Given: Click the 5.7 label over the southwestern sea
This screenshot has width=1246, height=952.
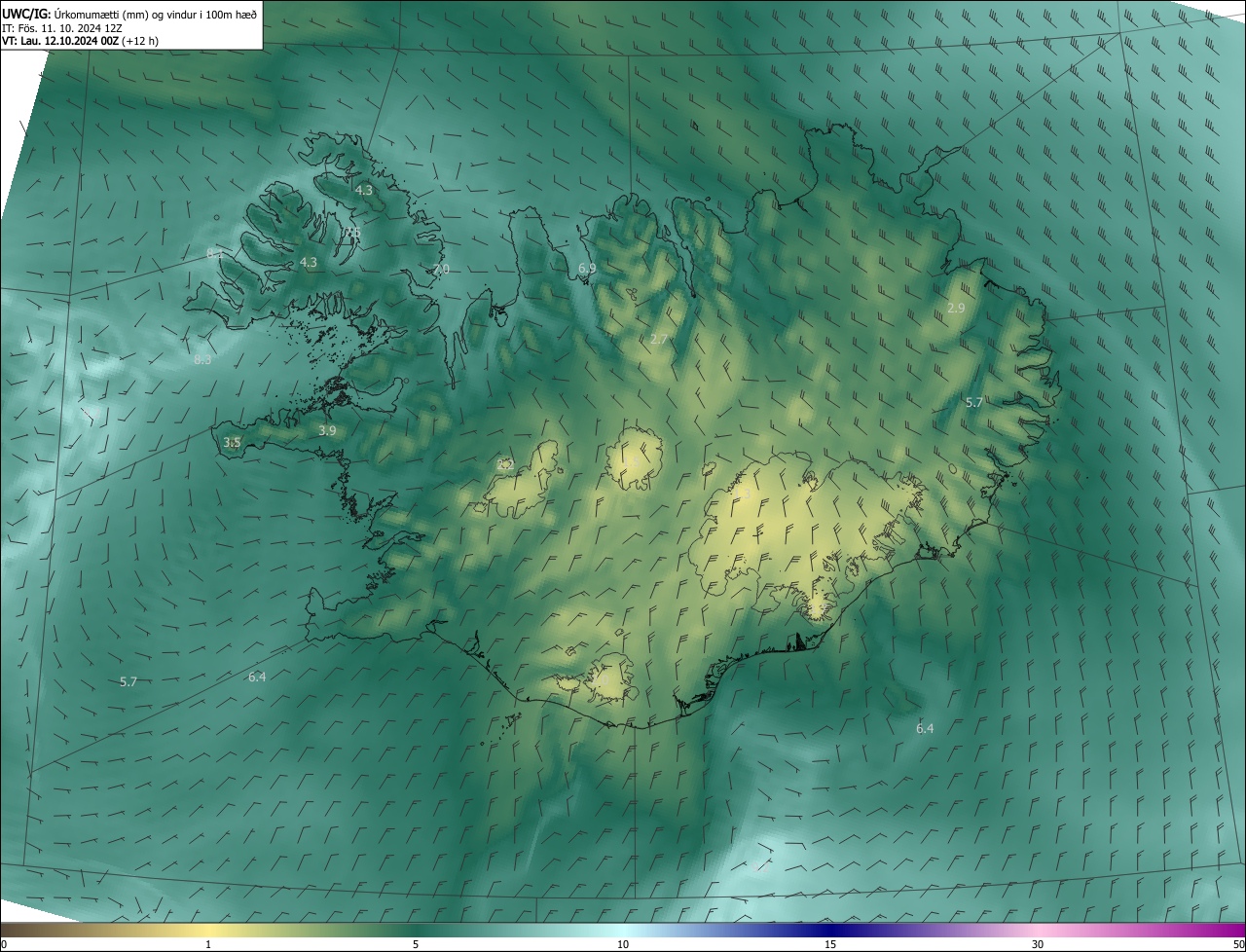Looking at the screenshot, I should point(128,682).
